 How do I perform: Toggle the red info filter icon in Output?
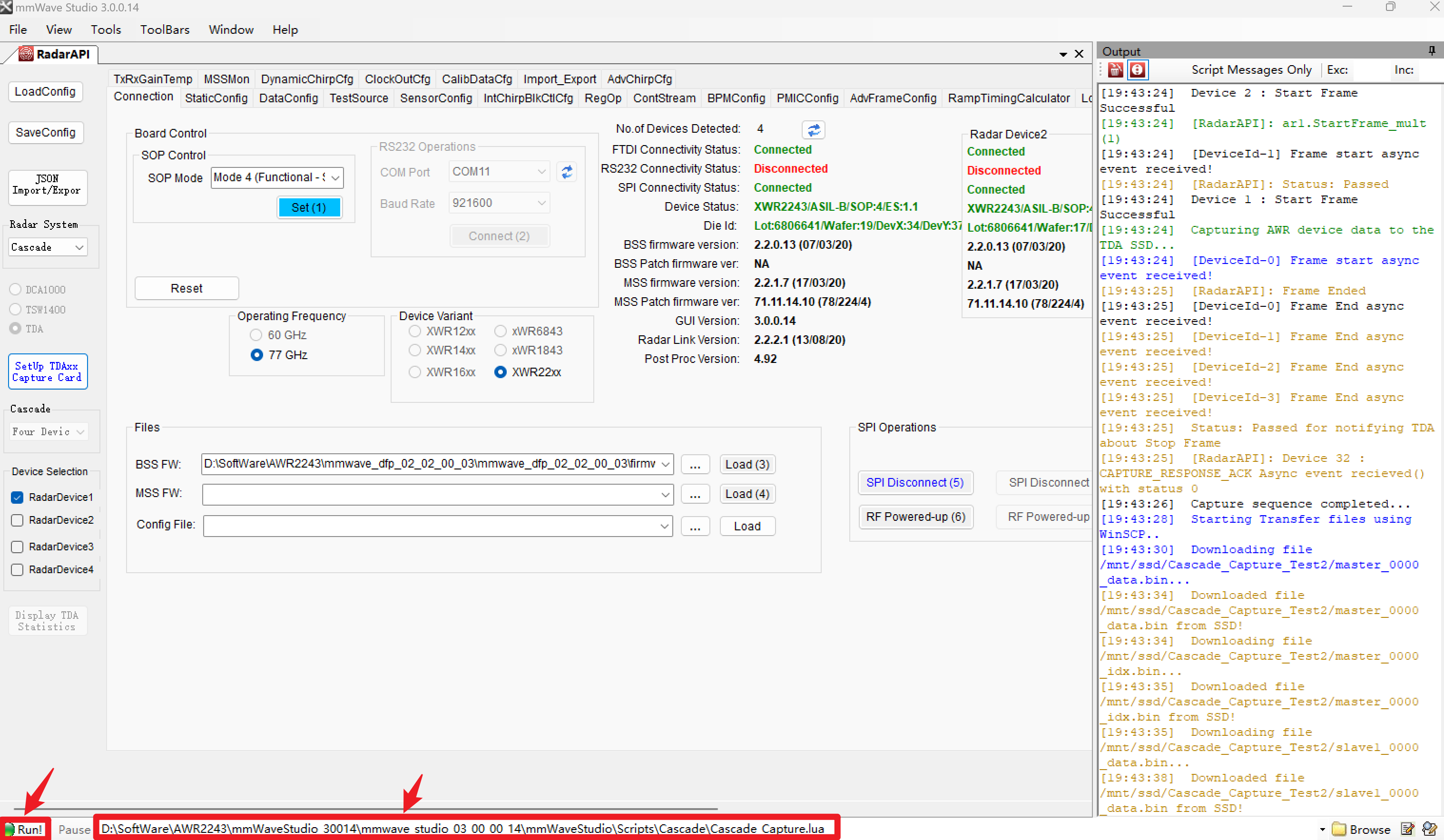click(x=1138, y=70)
